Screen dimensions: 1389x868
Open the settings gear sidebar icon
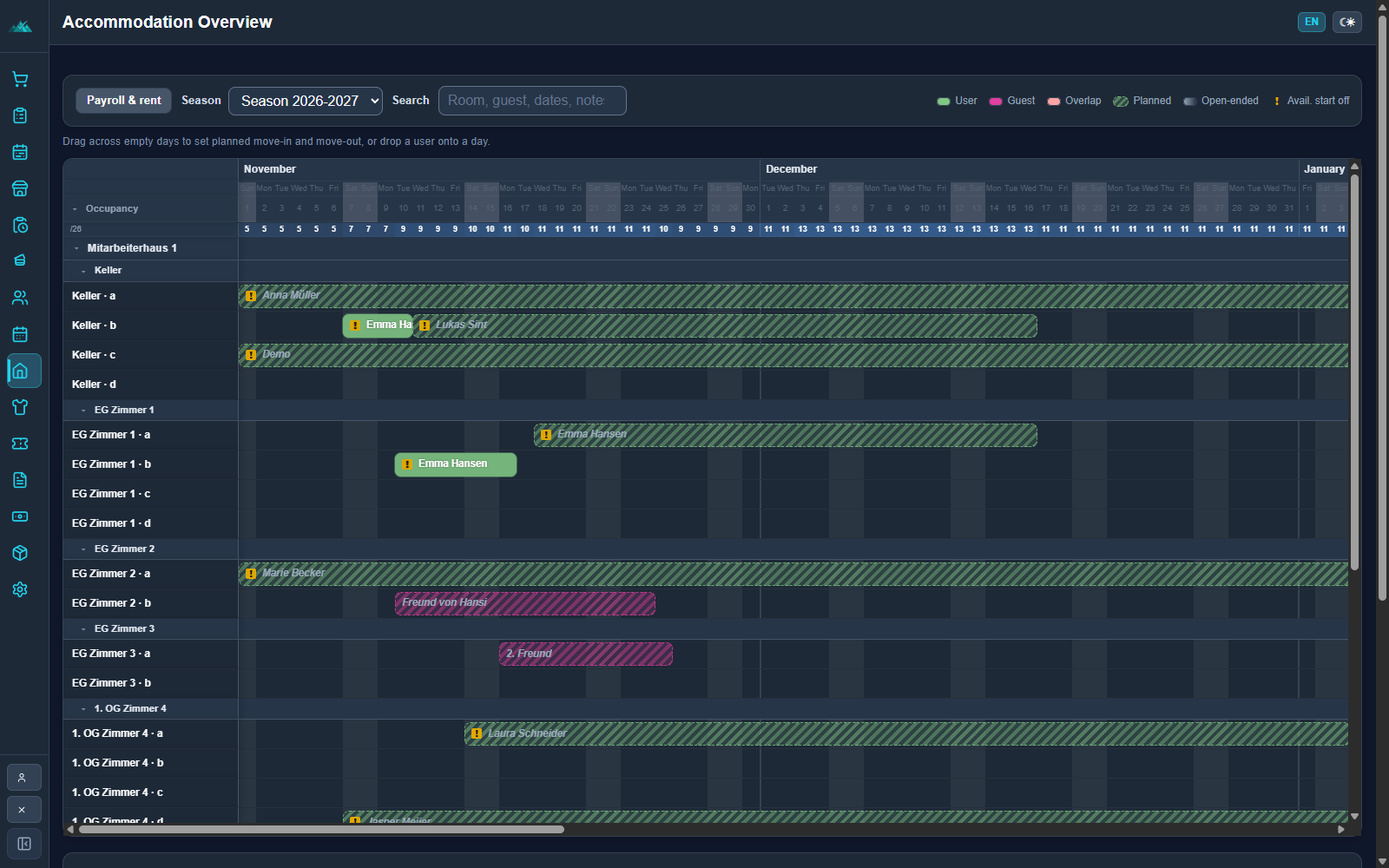pyautogui.click(x=20, y=589)
